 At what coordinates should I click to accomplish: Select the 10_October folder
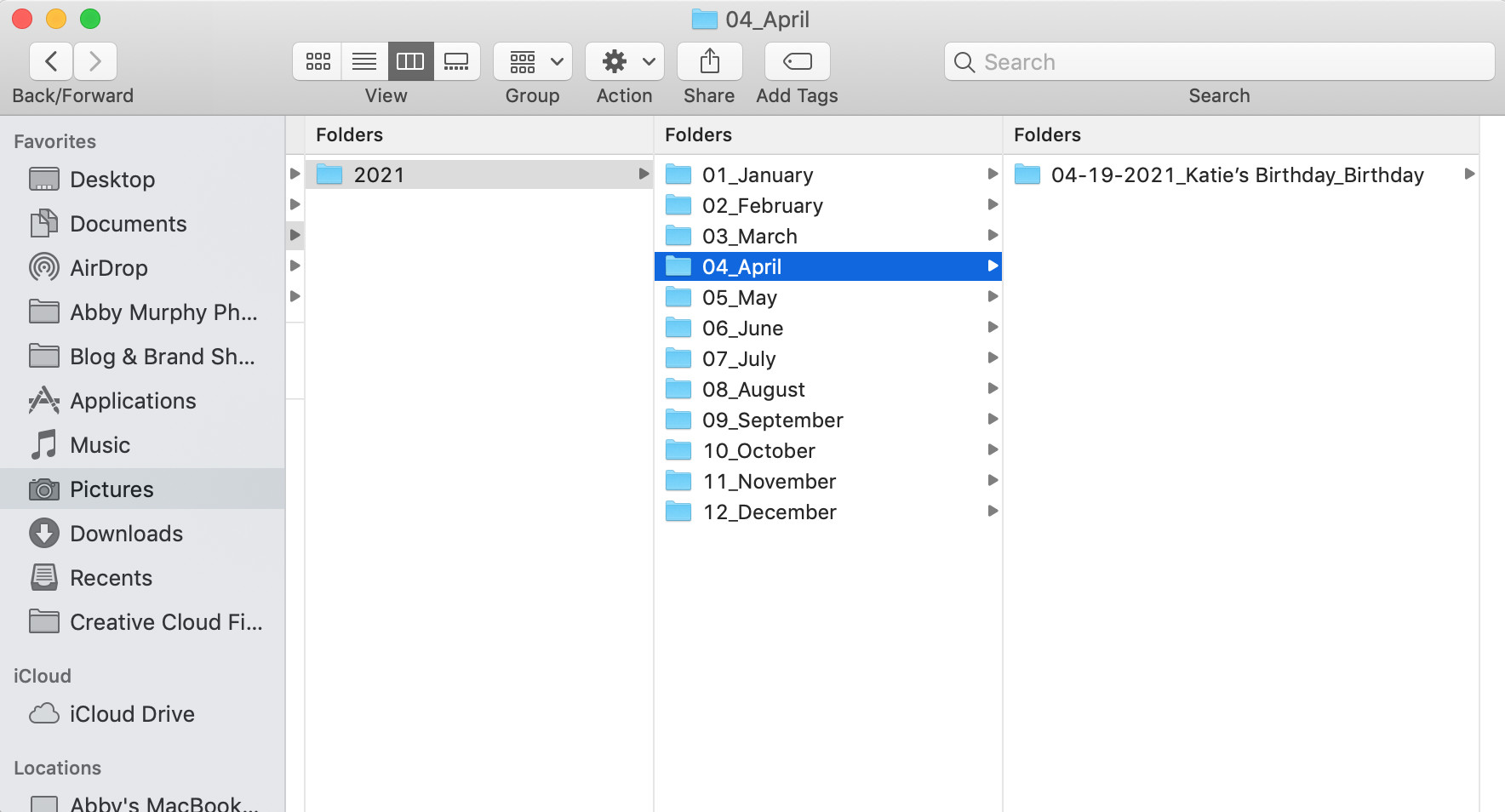click(x=828, y=450)
